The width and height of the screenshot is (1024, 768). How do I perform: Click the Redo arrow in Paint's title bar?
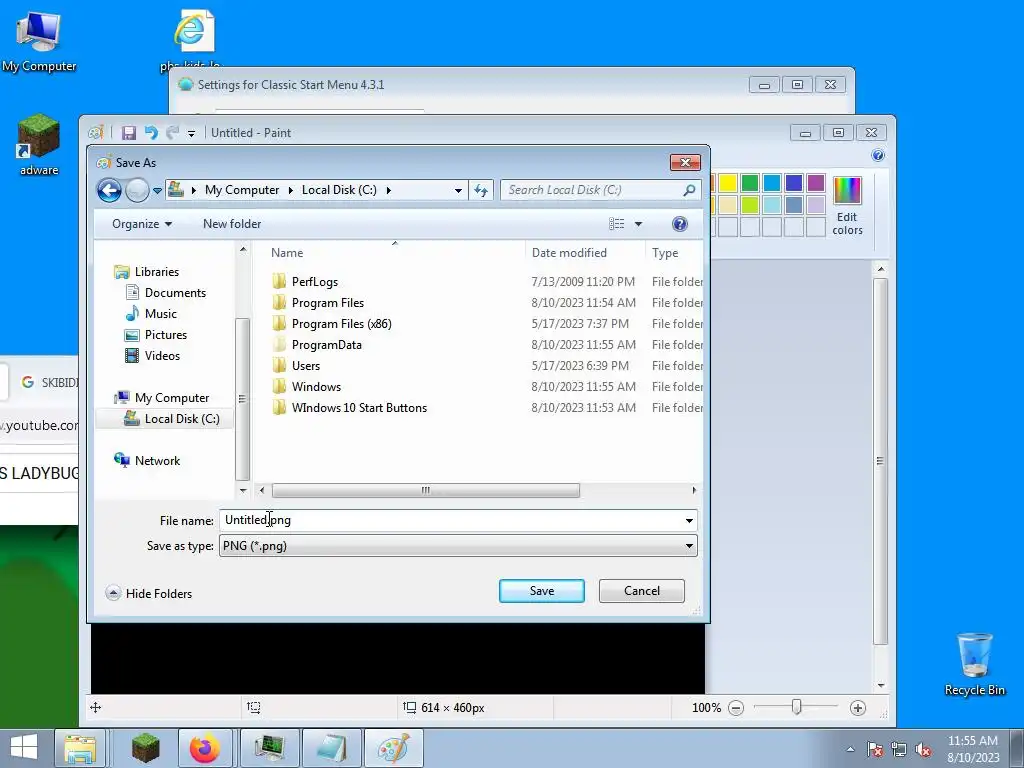pos(172,133)
